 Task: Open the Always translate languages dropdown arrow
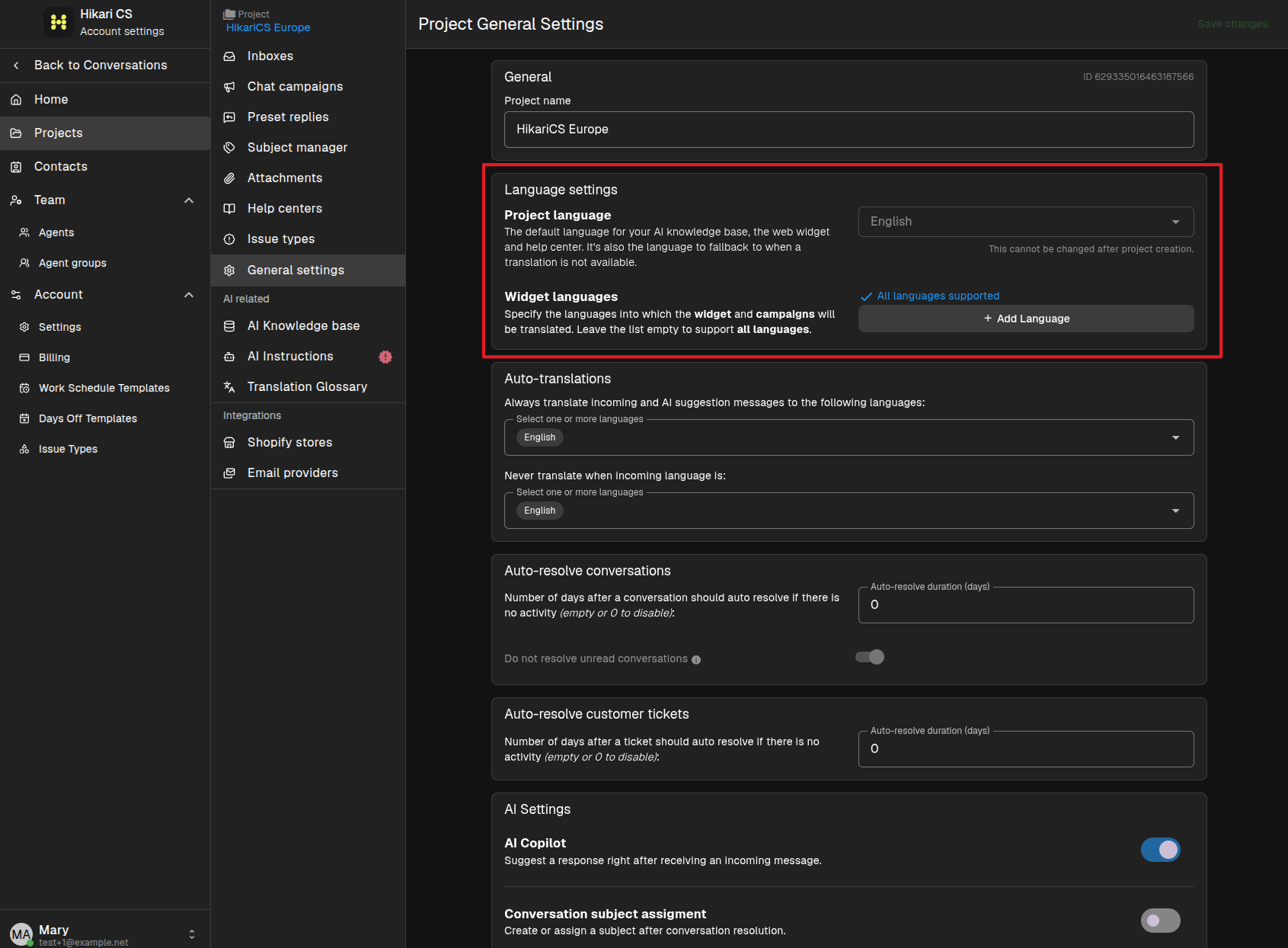coord(1176,437)
